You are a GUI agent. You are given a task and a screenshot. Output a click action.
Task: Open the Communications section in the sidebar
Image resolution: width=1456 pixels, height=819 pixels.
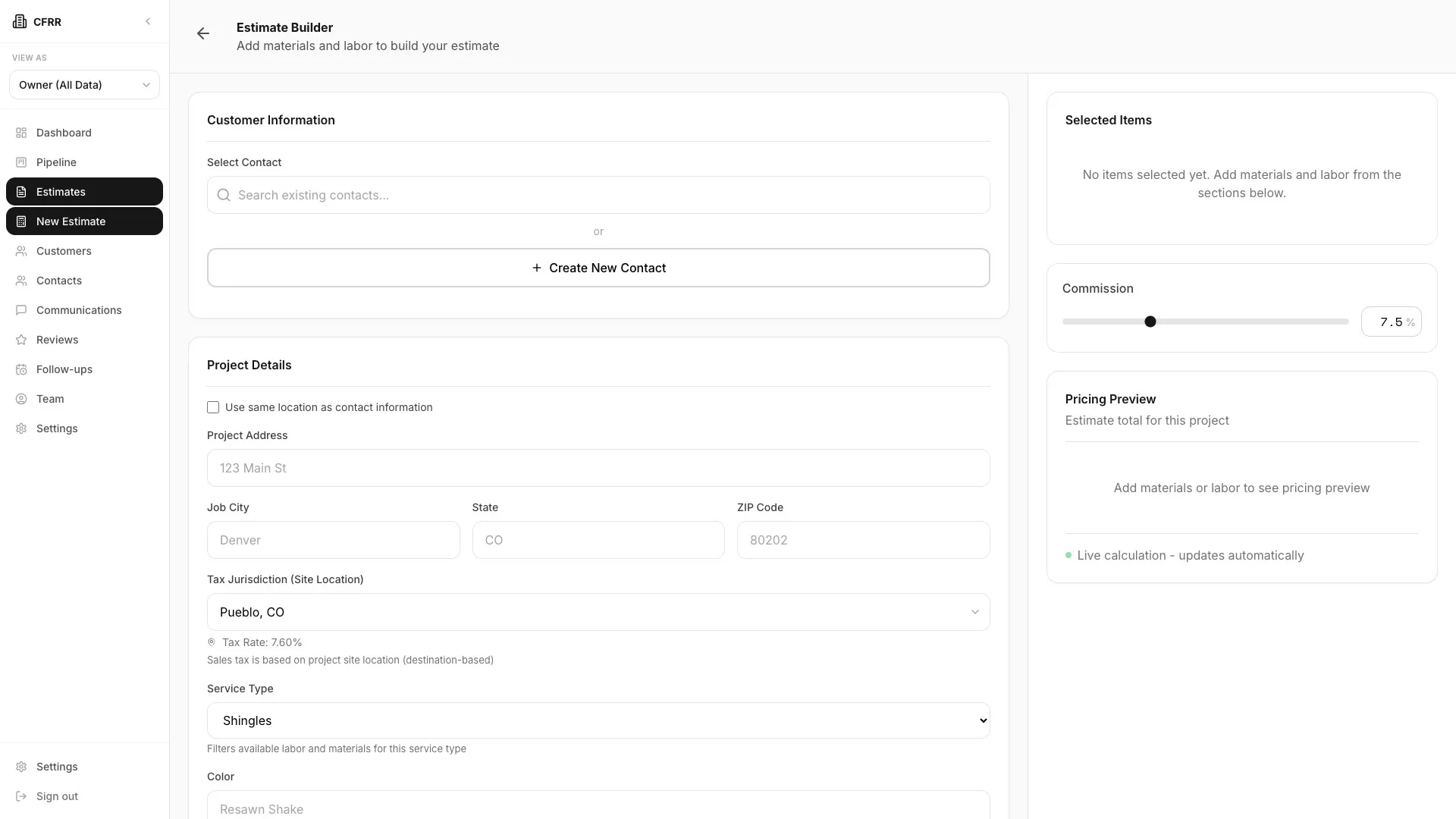click(x=79, y=310)
